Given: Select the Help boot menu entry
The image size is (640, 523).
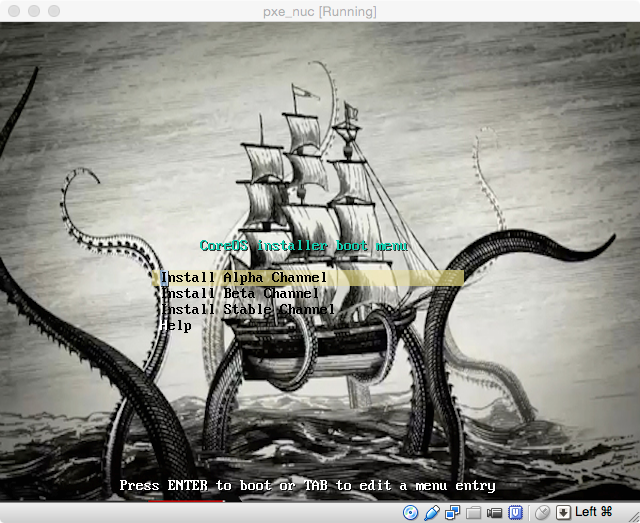Looking at the screenshot, I should pos(176,326).
